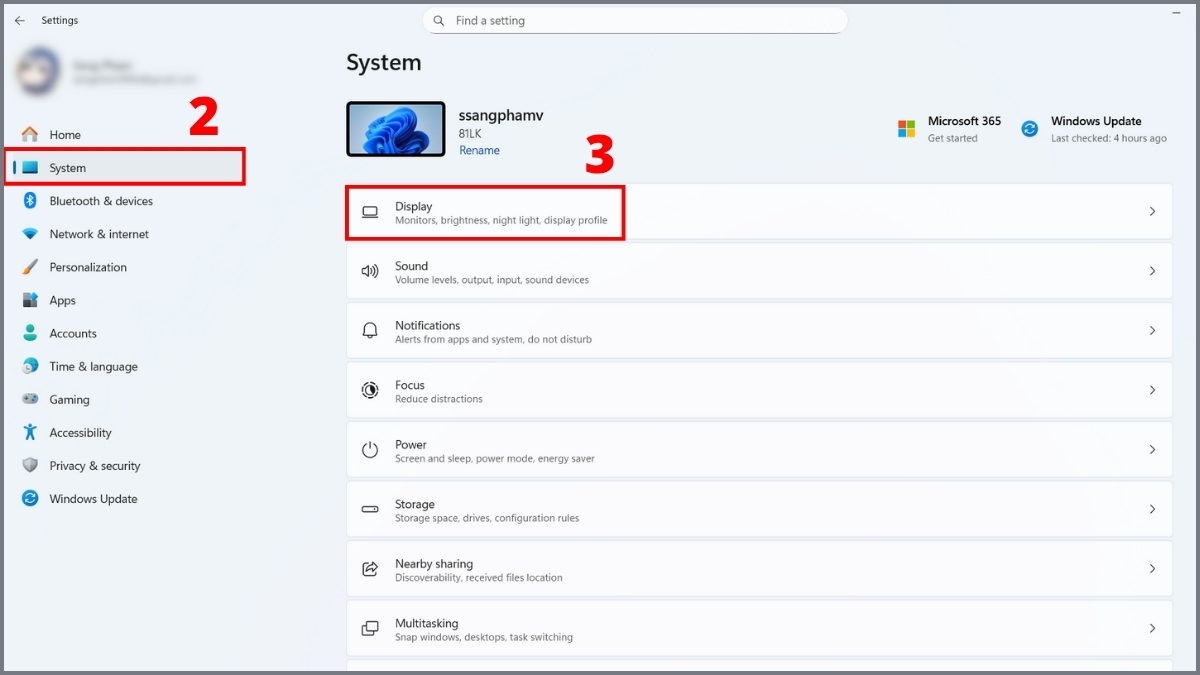Image resolution: width=1200 pixels, height=675 pixels.
Task: Click the Rename link under device name
Action: click(479, 151)
